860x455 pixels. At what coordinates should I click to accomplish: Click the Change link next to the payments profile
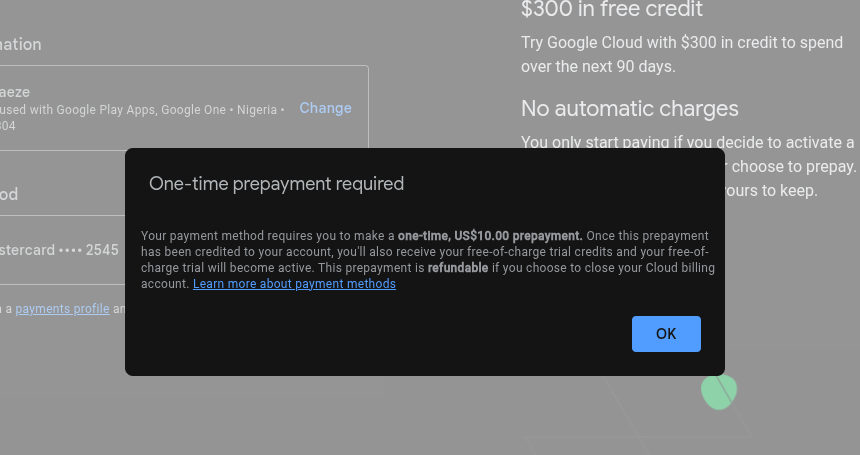point(325,108)
